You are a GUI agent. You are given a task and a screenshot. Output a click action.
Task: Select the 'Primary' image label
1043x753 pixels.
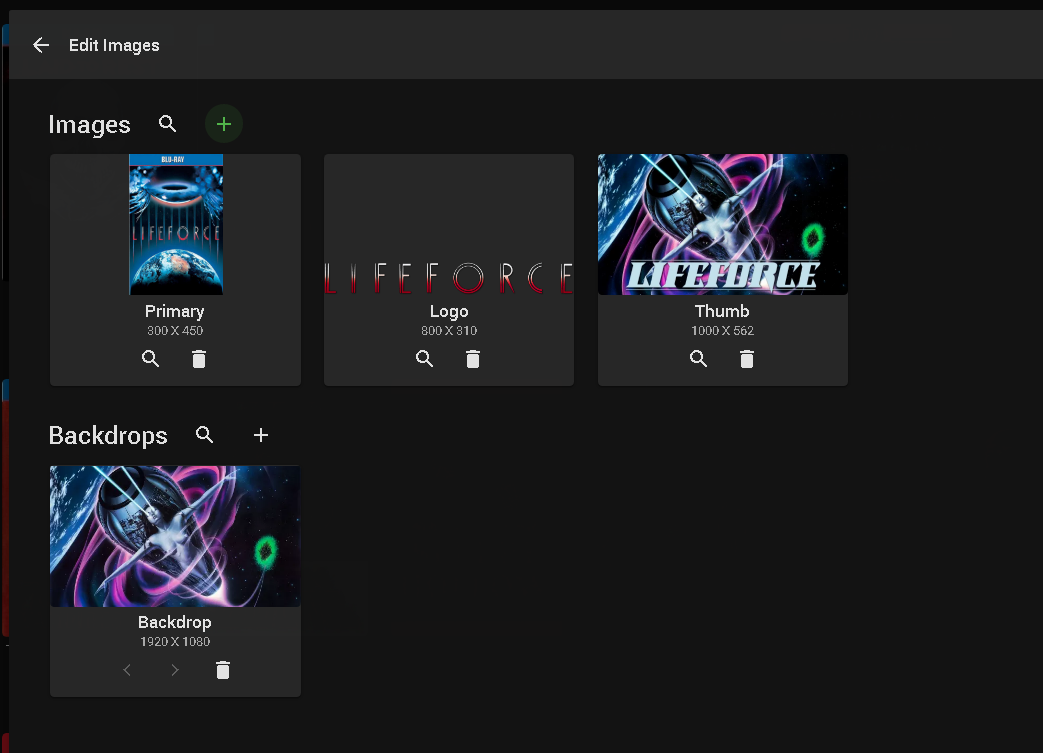[x=175, y=311]
